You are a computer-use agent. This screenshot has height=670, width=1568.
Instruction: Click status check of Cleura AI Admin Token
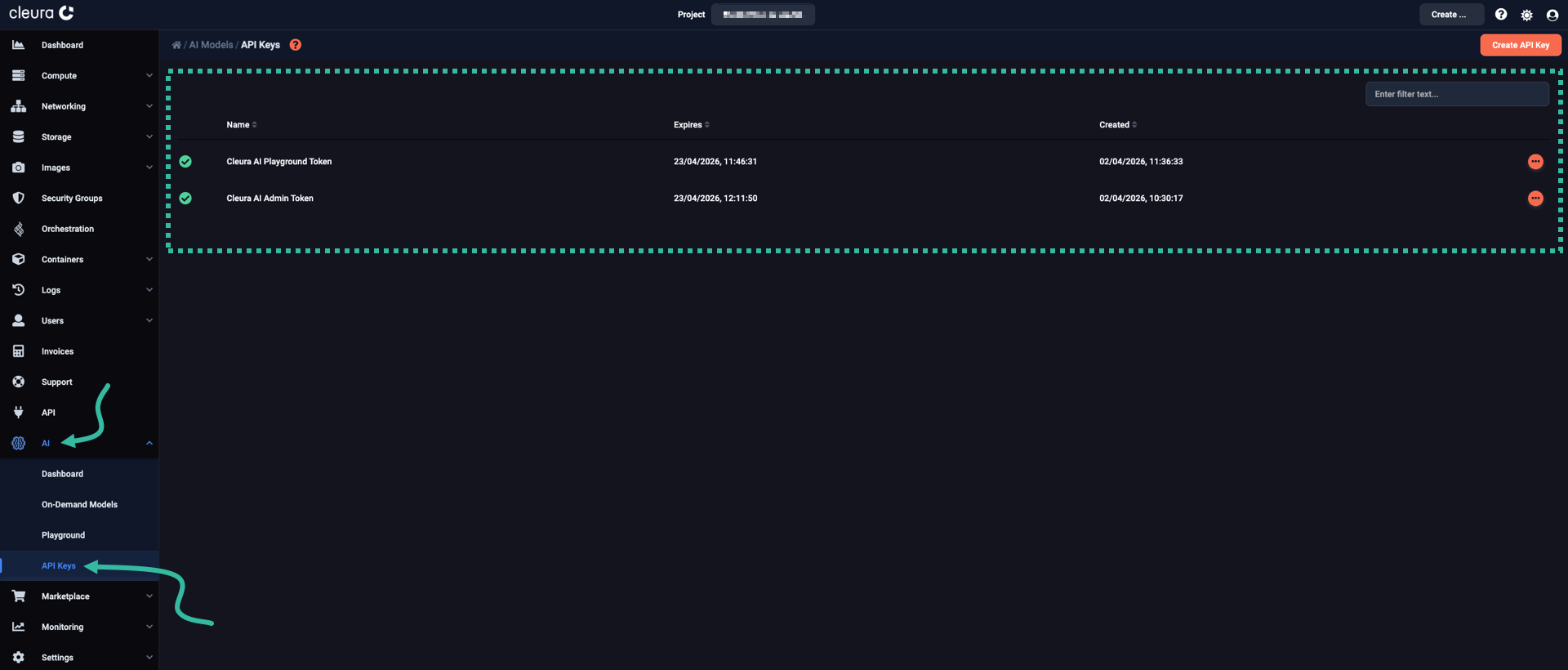coord(185,199)
